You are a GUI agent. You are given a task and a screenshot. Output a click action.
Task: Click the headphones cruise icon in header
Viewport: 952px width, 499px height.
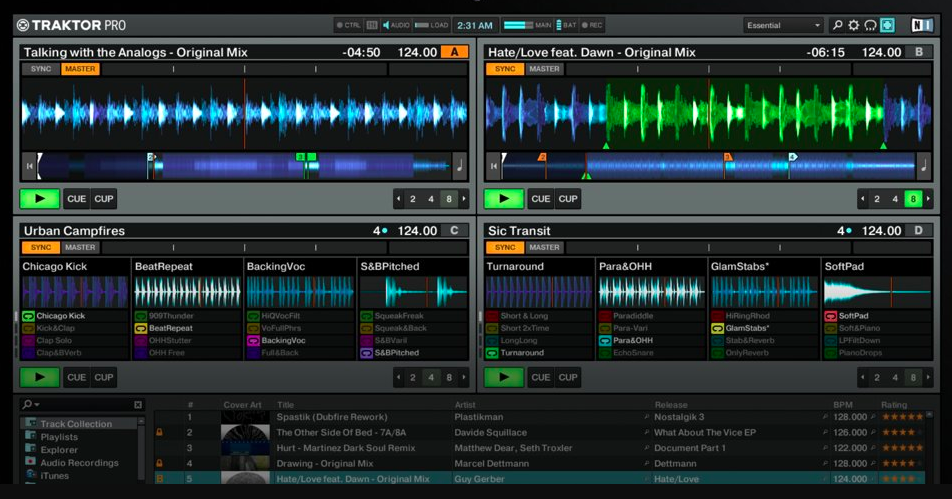coord(871,25)
